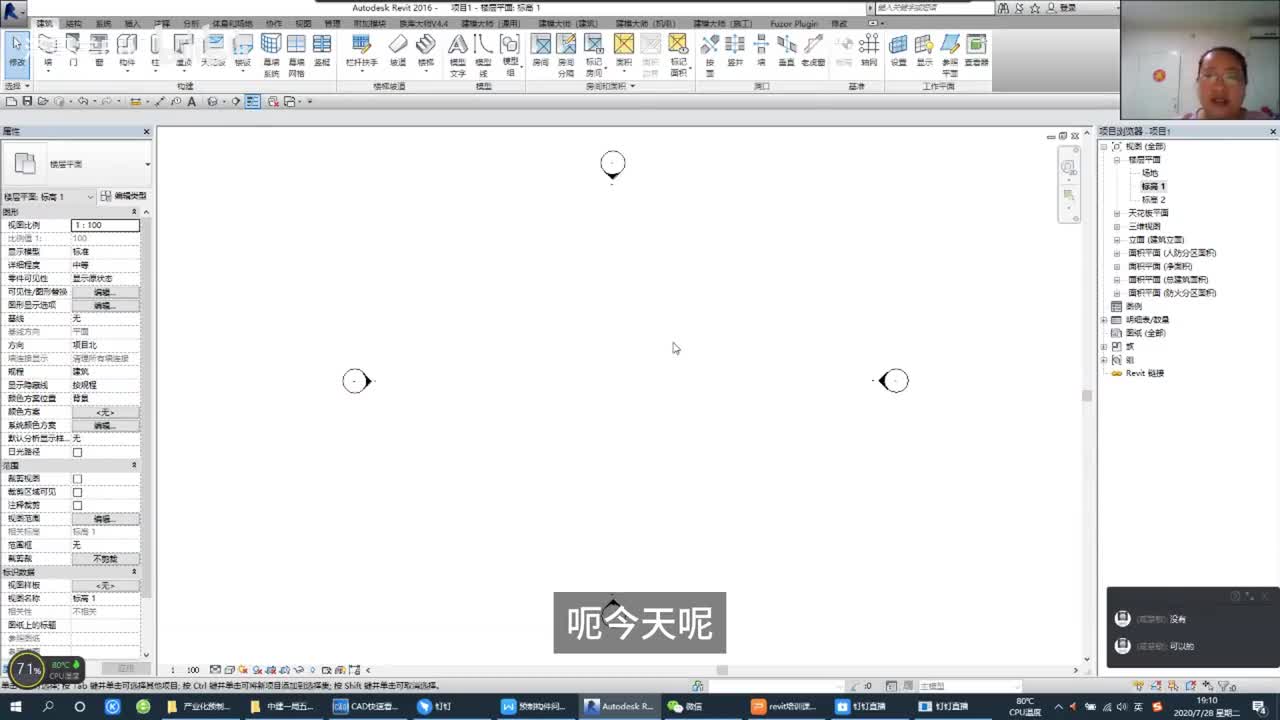Open the Manage (管理) ribbon tab
This screenshot has height=720, width=1280.
332,23
